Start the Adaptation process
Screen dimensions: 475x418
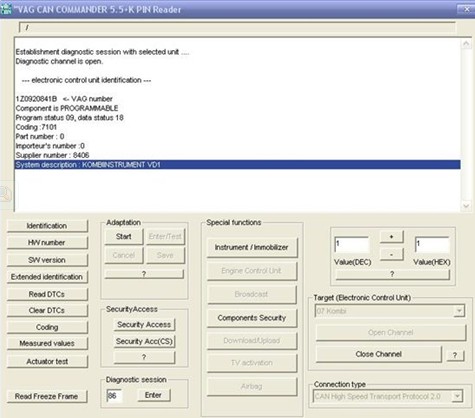124,236
